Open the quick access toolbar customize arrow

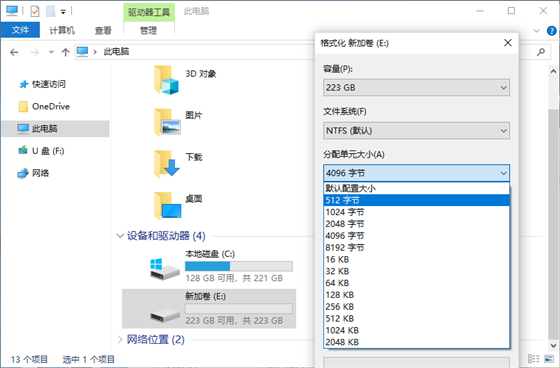[x=63, y=12]
